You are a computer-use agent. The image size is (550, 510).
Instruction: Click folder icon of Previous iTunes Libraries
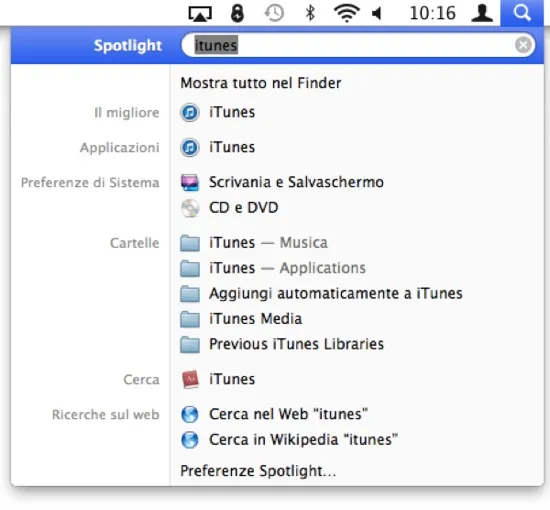point(190,344)
